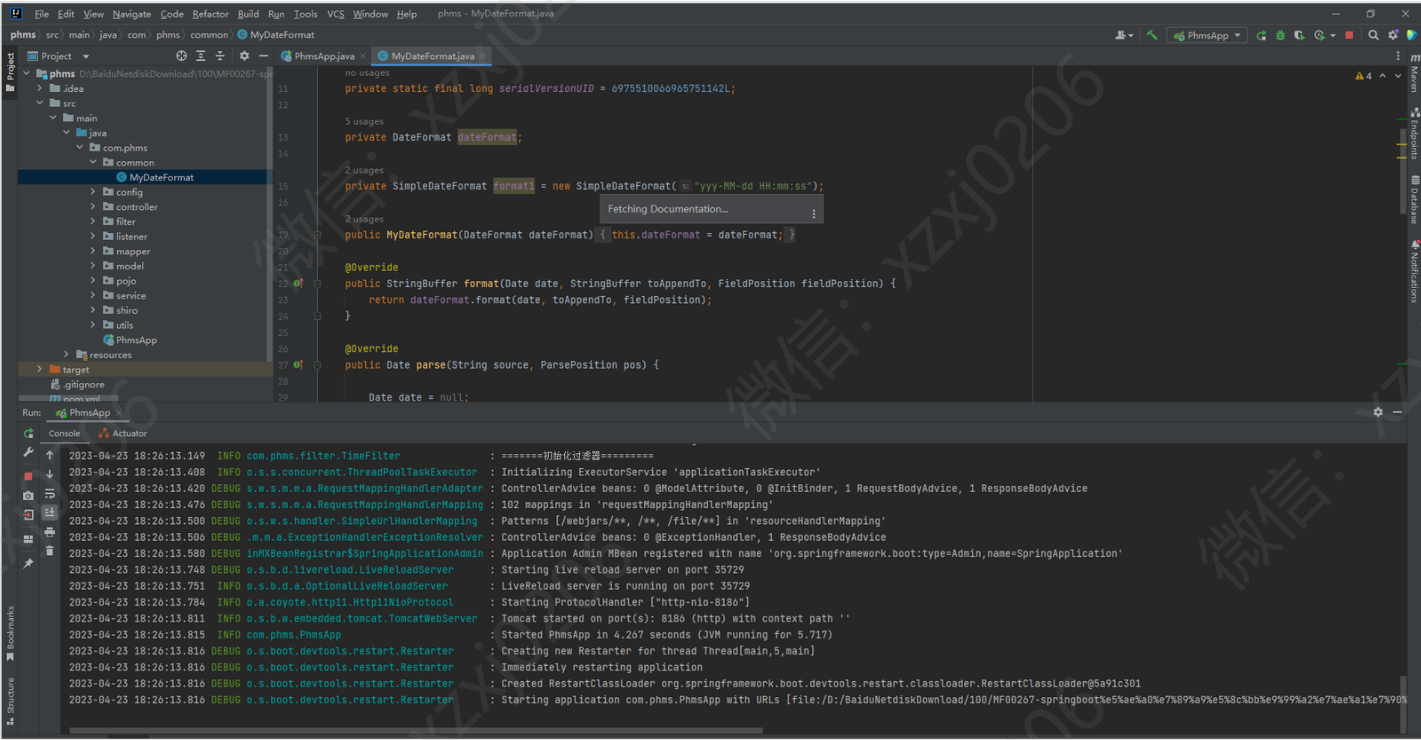Screen dimensions: 1421x740
Task: Switch to Actuator tab in Run panel
Action: 123,433
